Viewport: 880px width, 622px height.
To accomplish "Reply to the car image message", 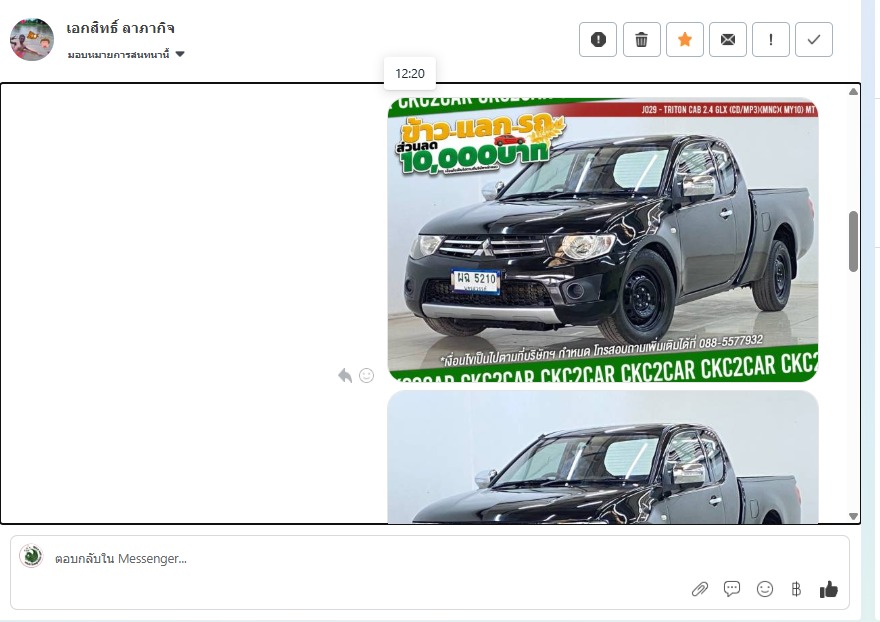I will point(345,375).
